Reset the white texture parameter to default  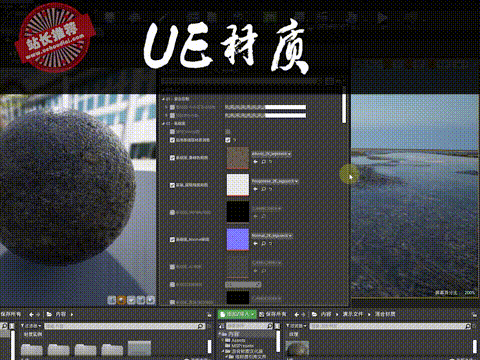(270, 189)
